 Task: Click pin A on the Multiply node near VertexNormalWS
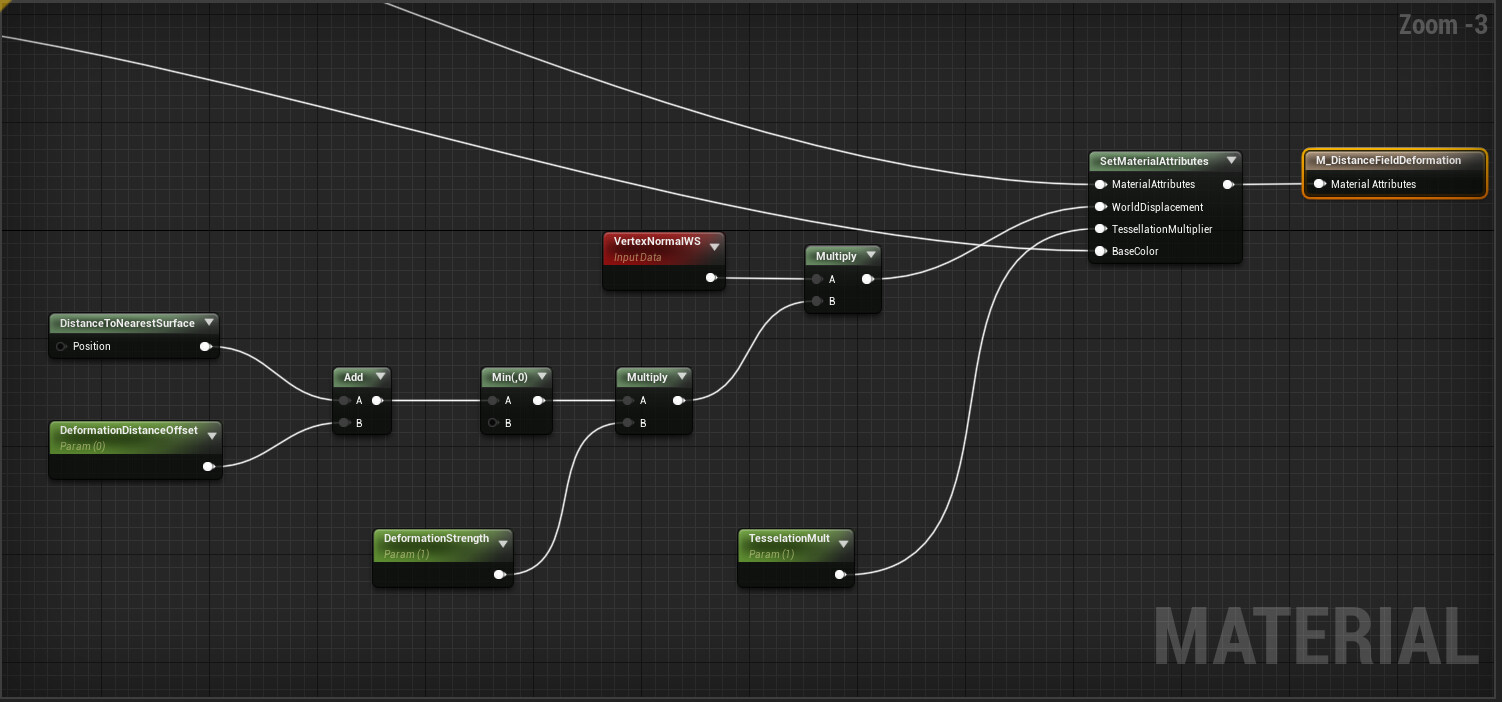(817, 279)
